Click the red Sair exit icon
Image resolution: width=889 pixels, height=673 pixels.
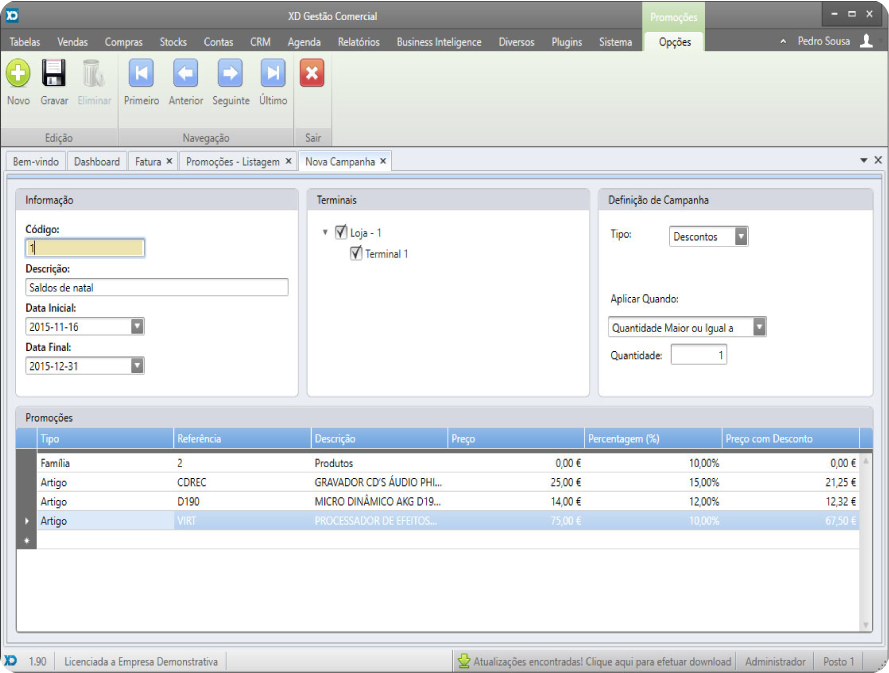(x=312, y=73)
